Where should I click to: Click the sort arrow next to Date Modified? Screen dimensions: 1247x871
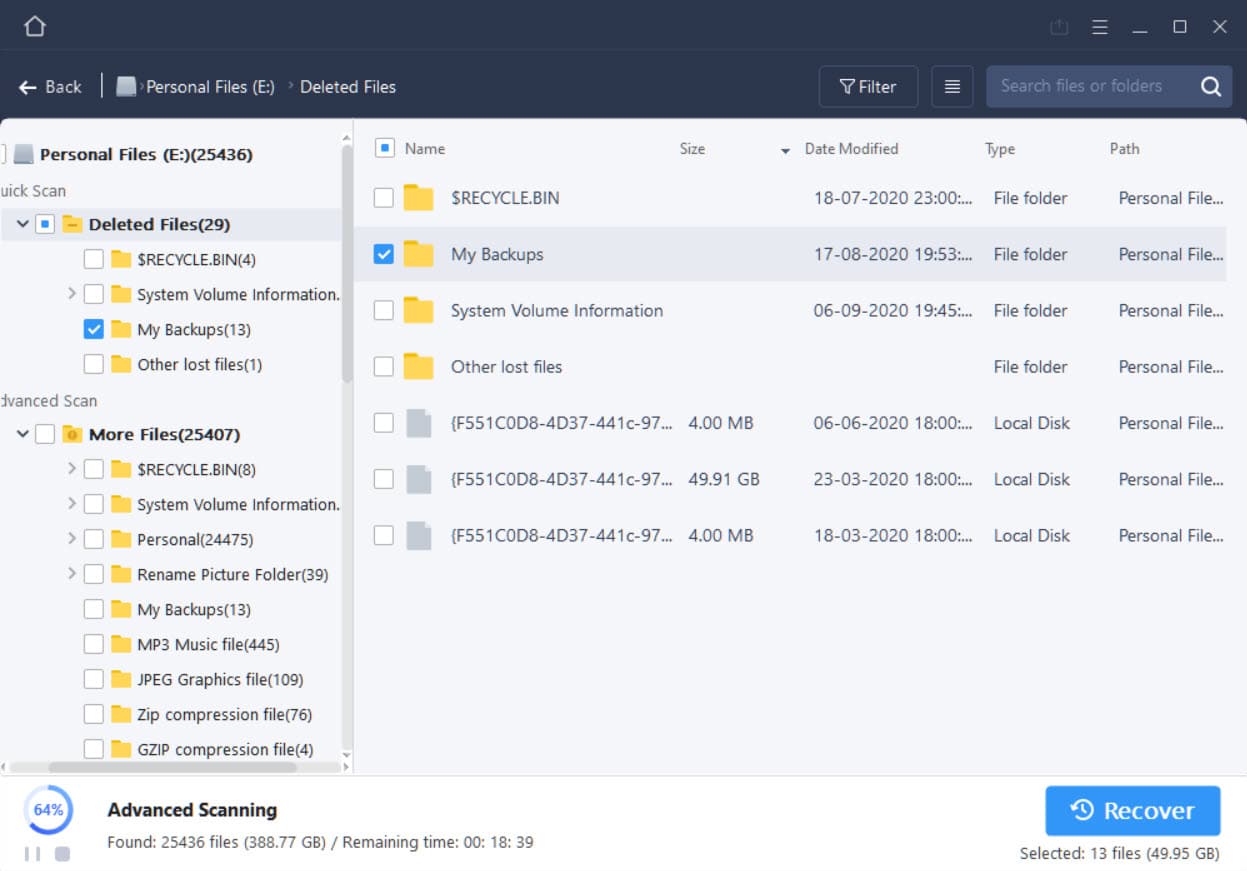[785, 149]
